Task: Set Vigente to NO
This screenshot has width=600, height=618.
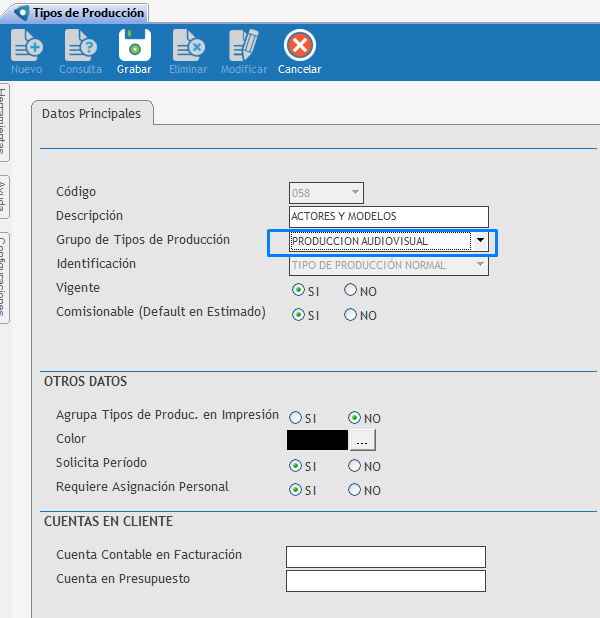Action: (351, 290)
